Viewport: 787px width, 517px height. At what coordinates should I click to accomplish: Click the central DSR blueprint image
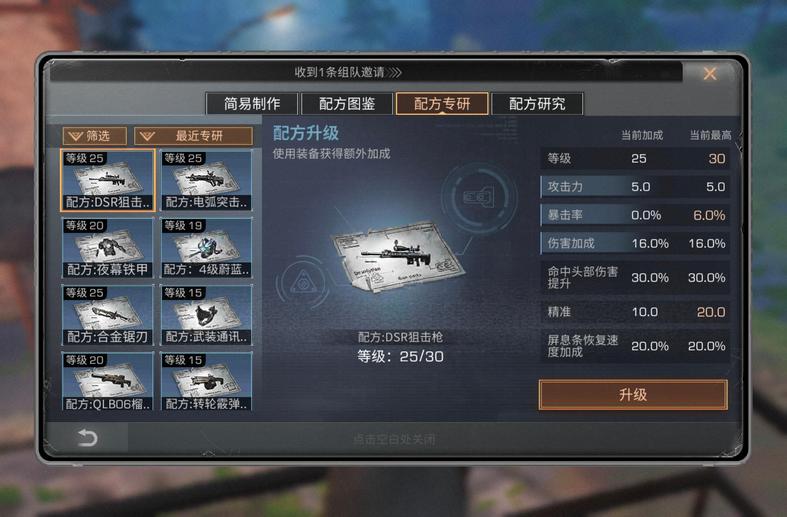coord(398,258)
